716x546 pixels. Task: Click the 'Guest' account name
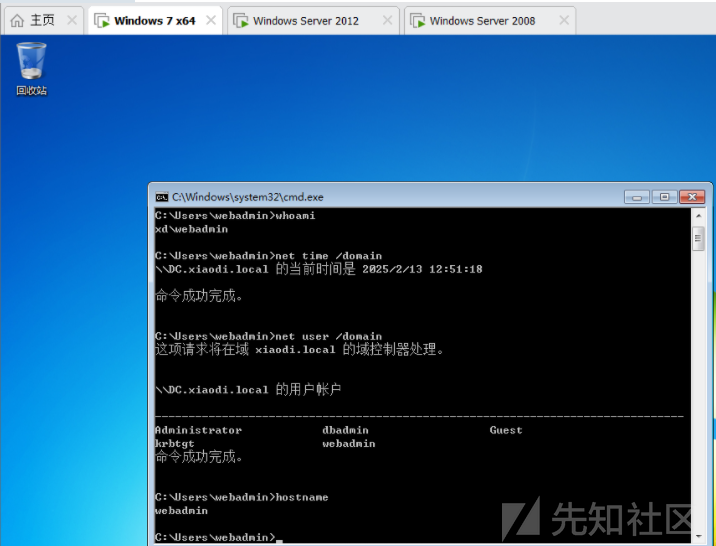coord(506,430)
